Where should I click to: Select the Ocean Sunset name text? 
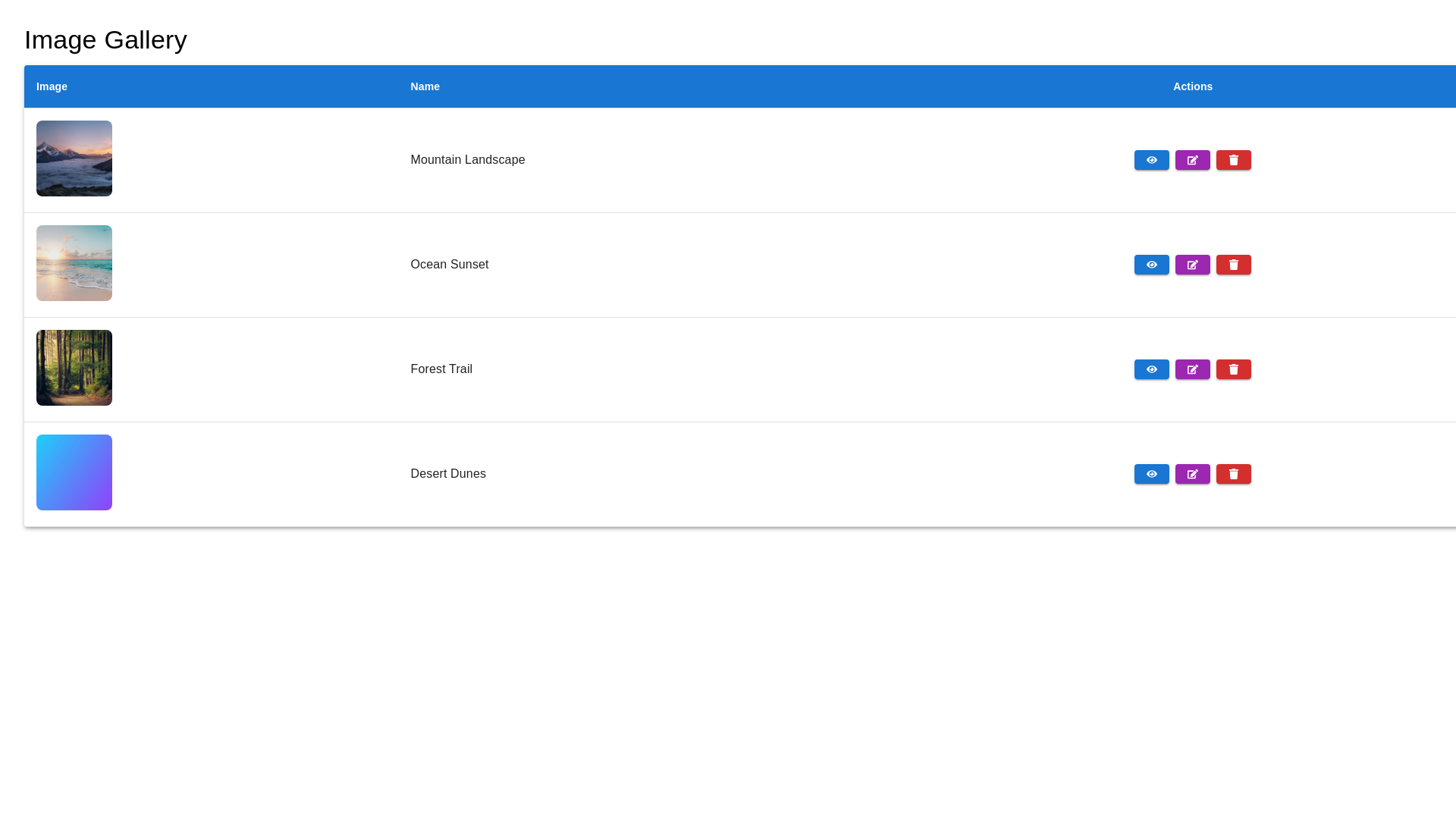(x=449, y=265)
